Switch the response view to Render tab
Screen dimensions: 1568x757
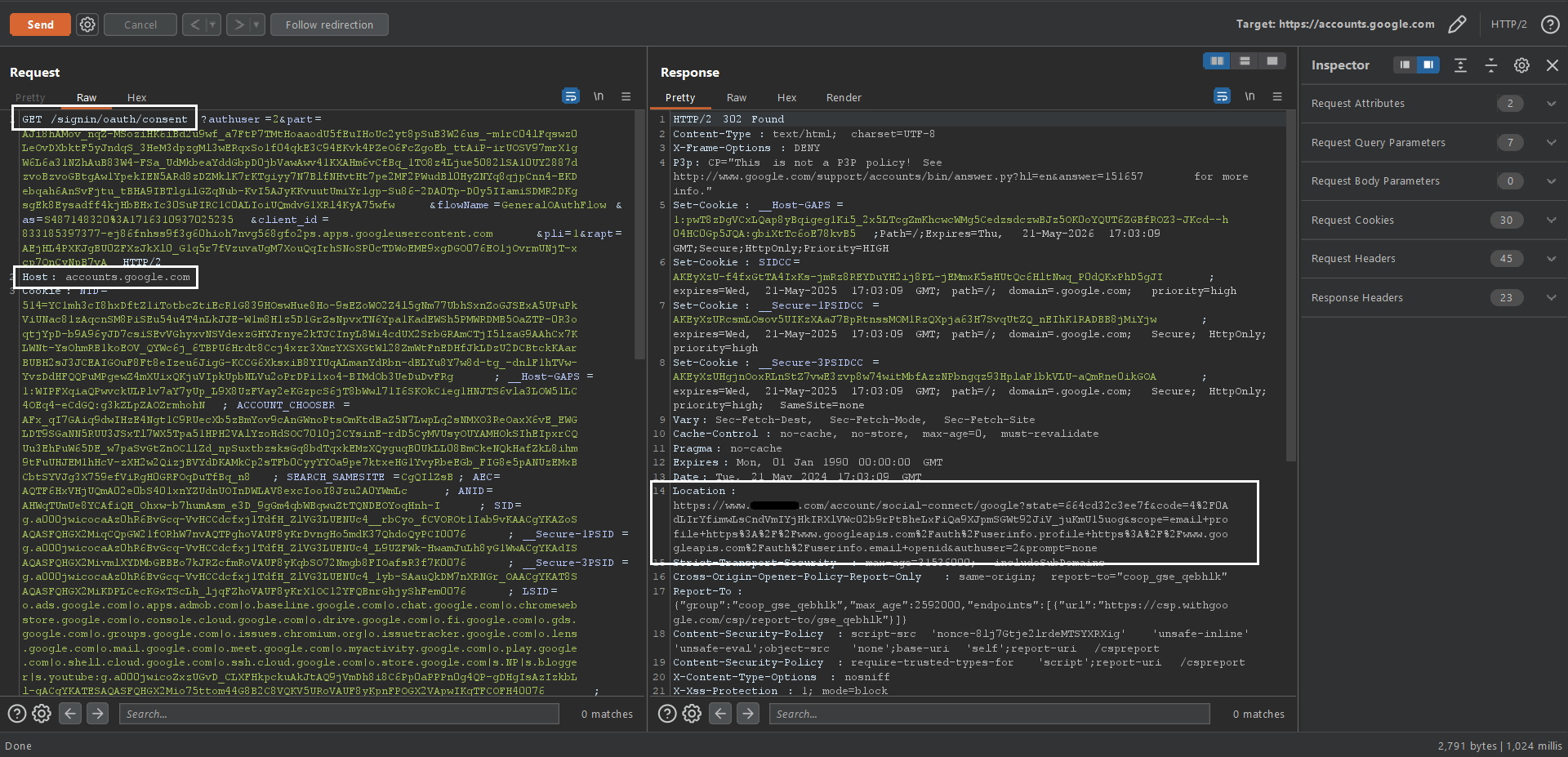click(844, 97)
